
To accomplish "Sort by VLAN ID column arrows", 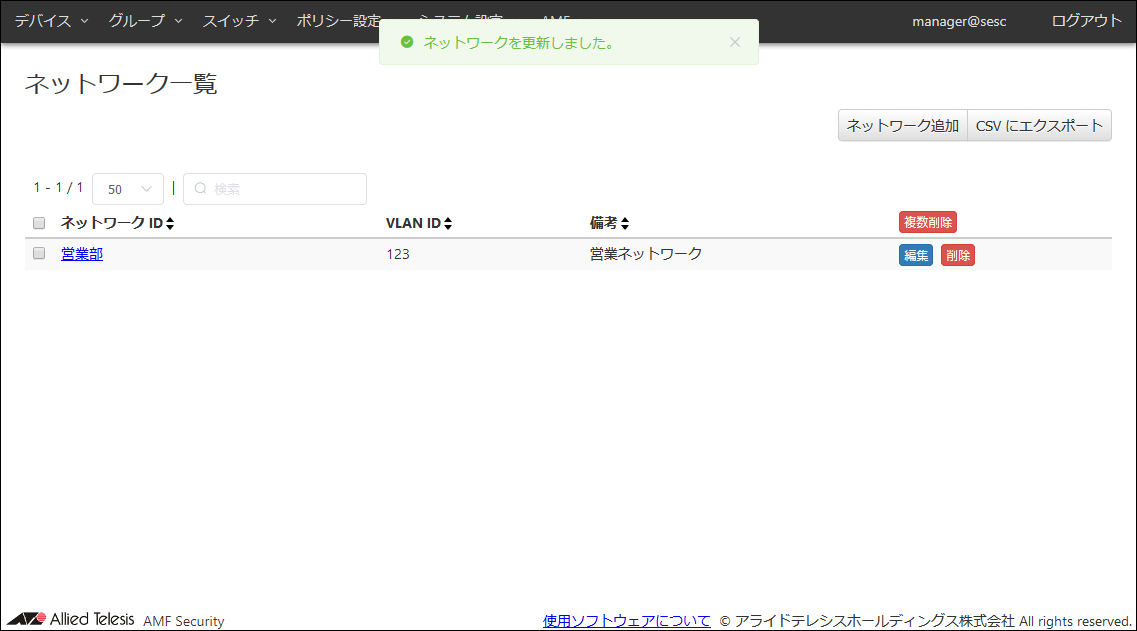I will click(448, 224).
